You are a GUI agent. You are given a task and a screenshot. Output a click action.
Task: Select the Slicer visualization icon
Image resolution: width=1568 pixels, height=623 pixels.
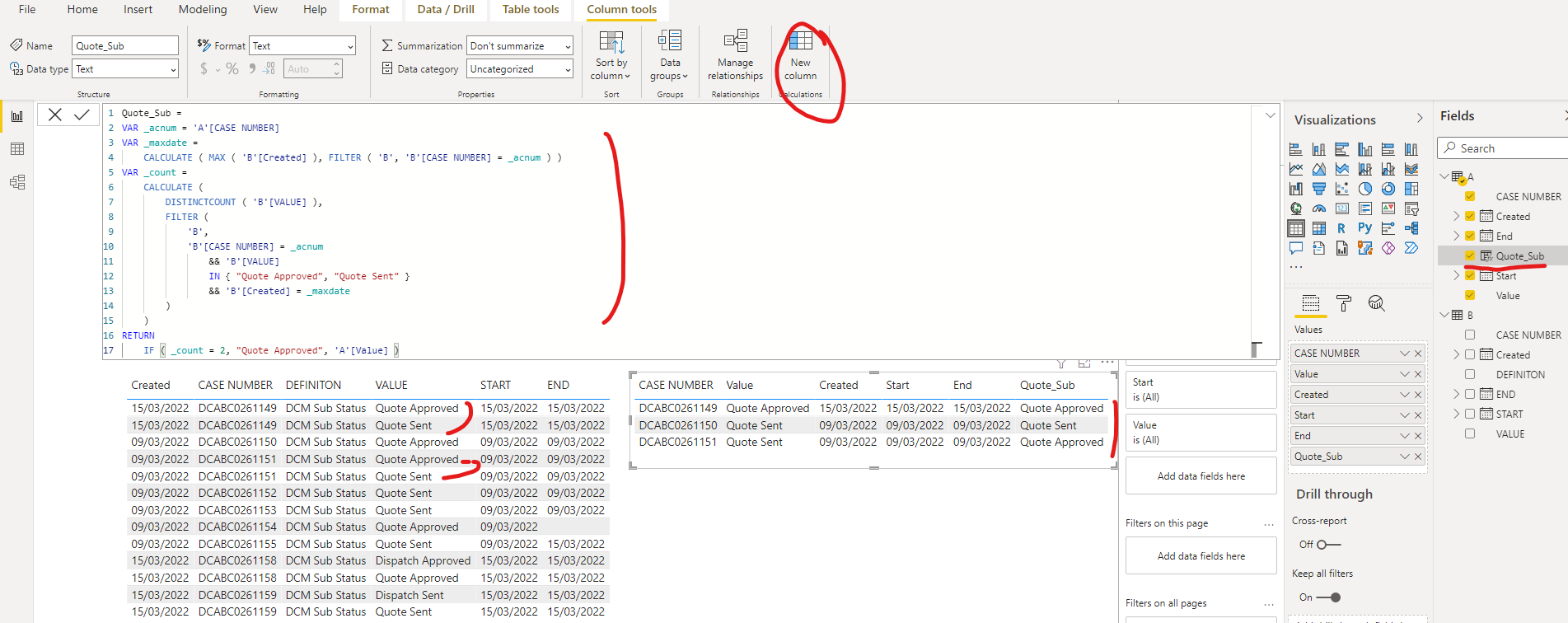click(1411, 208)
